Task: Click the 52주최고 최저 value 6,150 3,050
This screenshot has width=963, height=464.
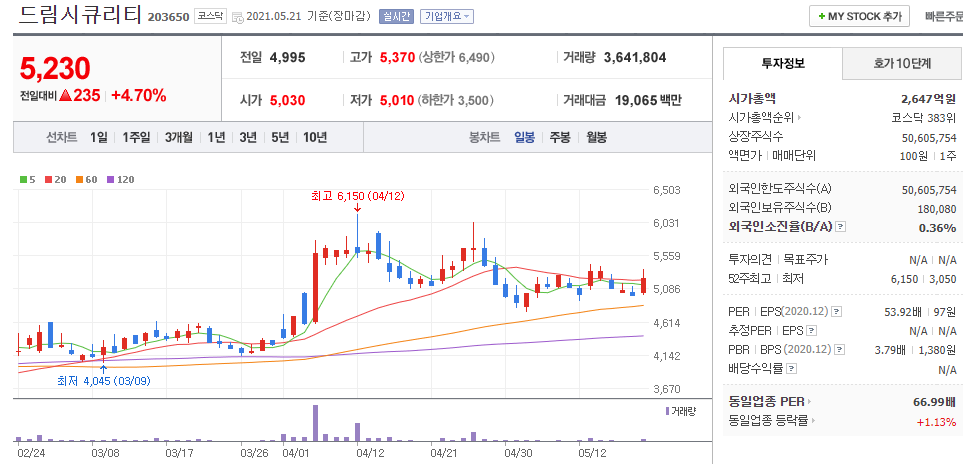Action: (923, 279)
